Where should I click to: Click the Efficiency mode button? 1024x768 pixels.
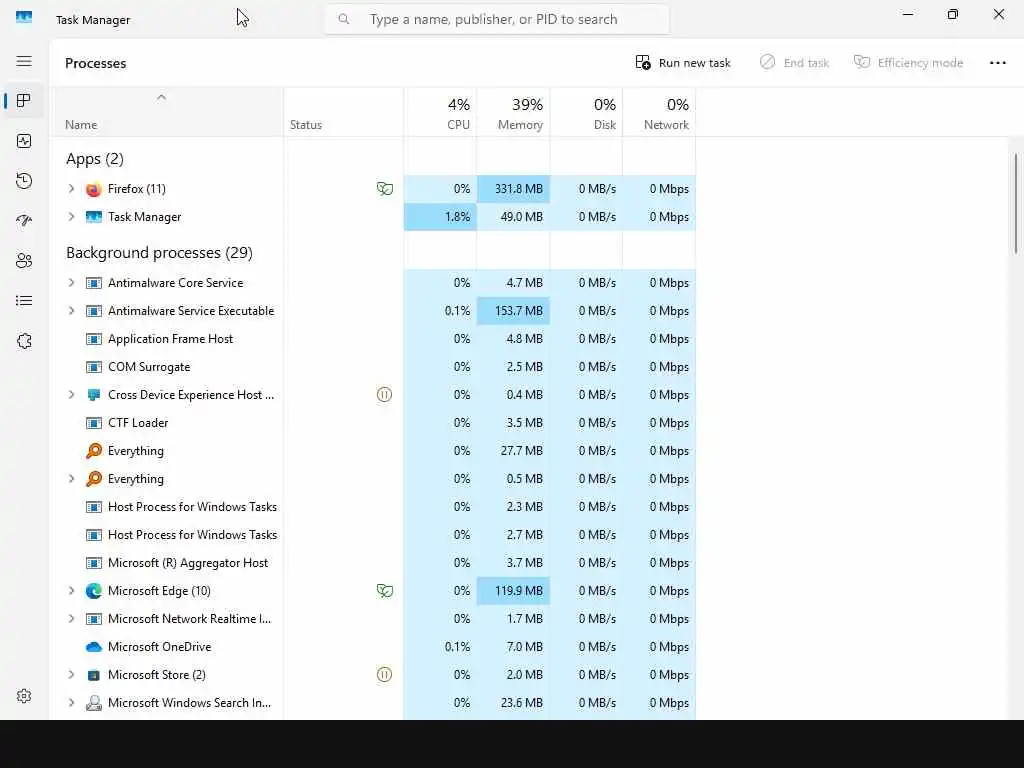point(908,63)
